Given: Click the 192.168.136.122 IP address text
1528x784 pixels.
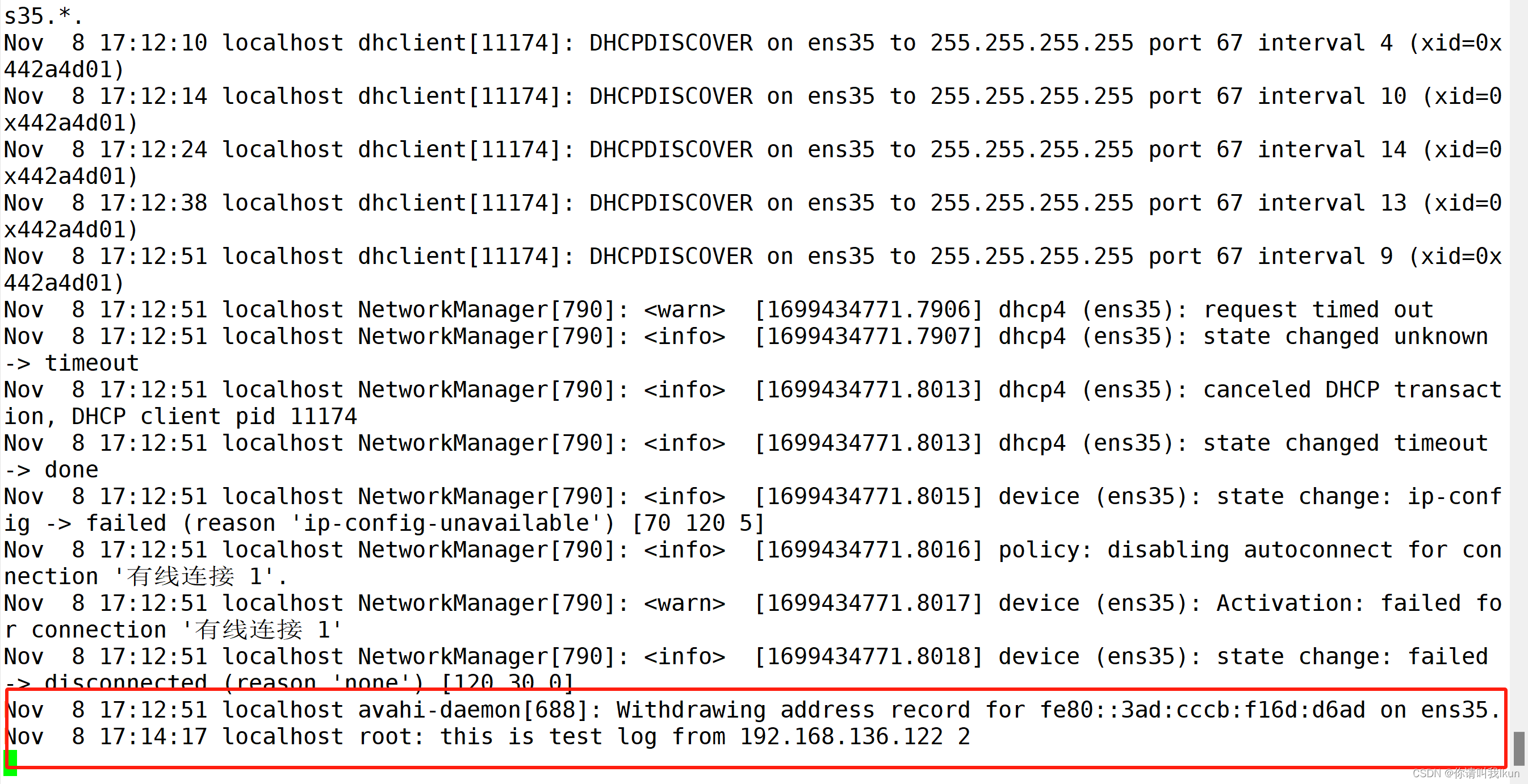Looking at the screenshot, I should pyautogui.click(x=841, y=736).
